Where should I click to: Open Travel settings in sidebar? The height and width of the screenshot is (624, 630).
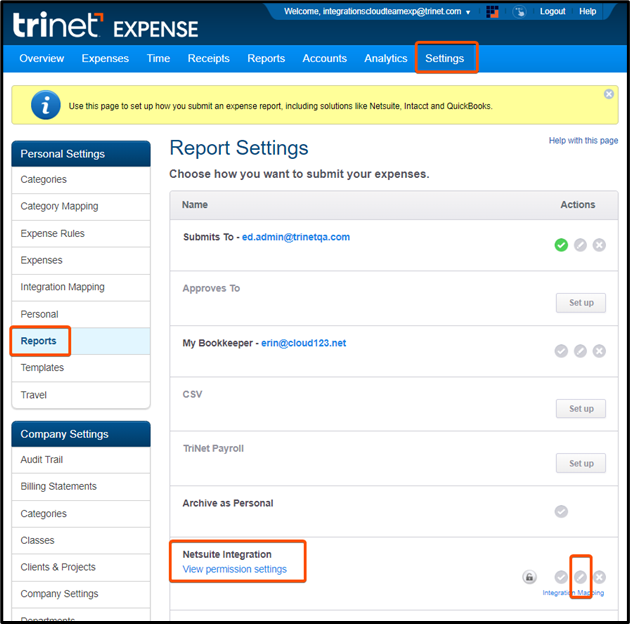81,395
